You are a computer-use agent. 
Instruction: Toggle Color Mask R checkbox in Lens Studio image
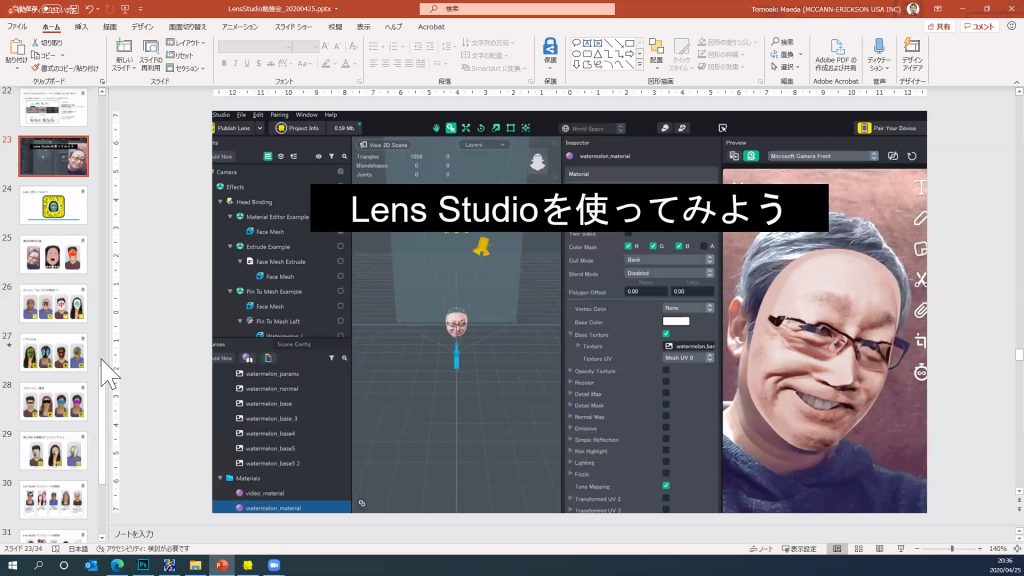coord(628,246)
